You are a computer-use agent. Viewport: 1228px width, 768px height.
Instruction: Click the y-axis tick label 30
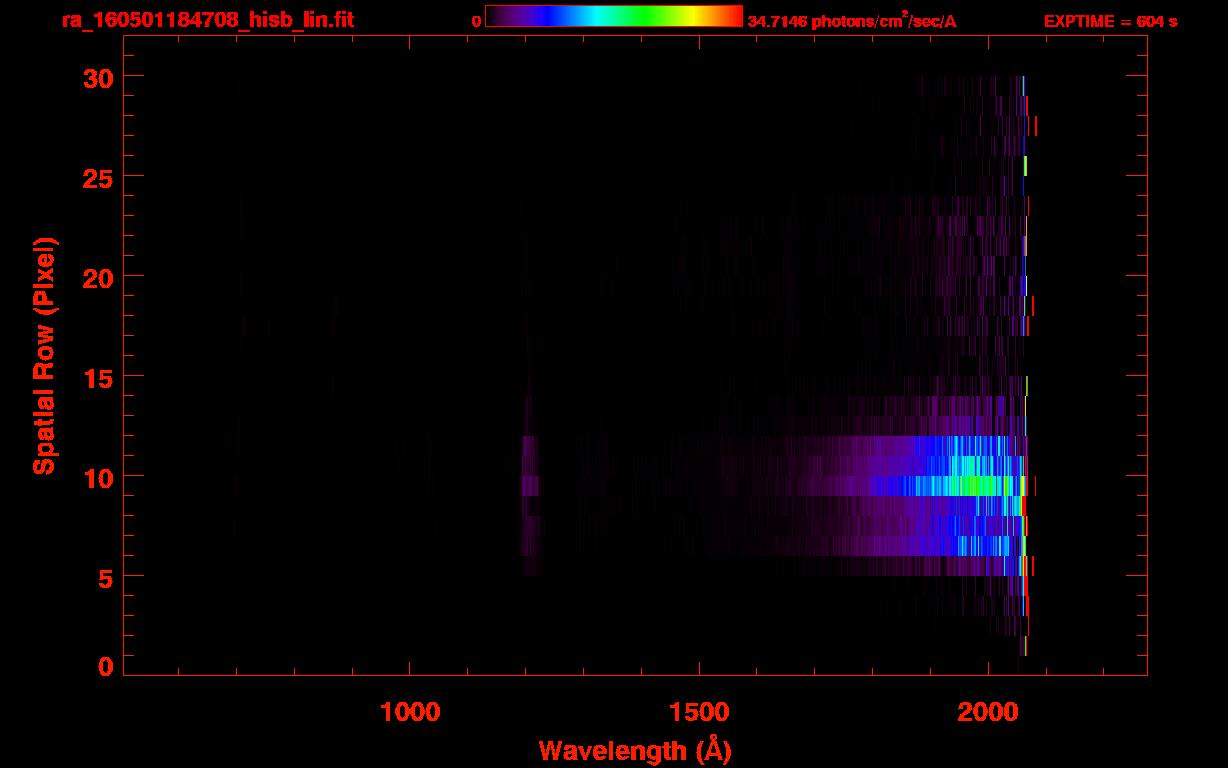99,77
